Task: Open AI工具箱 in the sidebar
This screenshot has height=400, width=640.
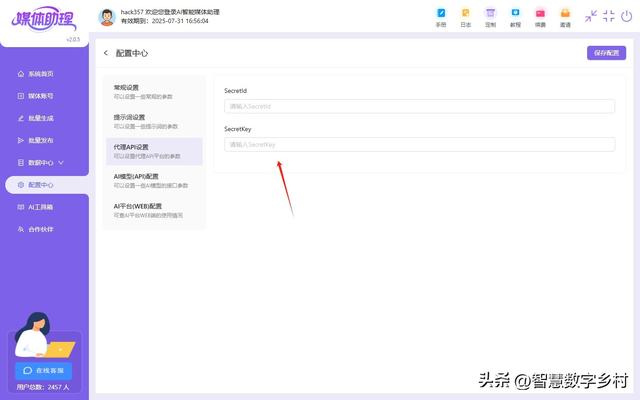Action: (36, 207)
